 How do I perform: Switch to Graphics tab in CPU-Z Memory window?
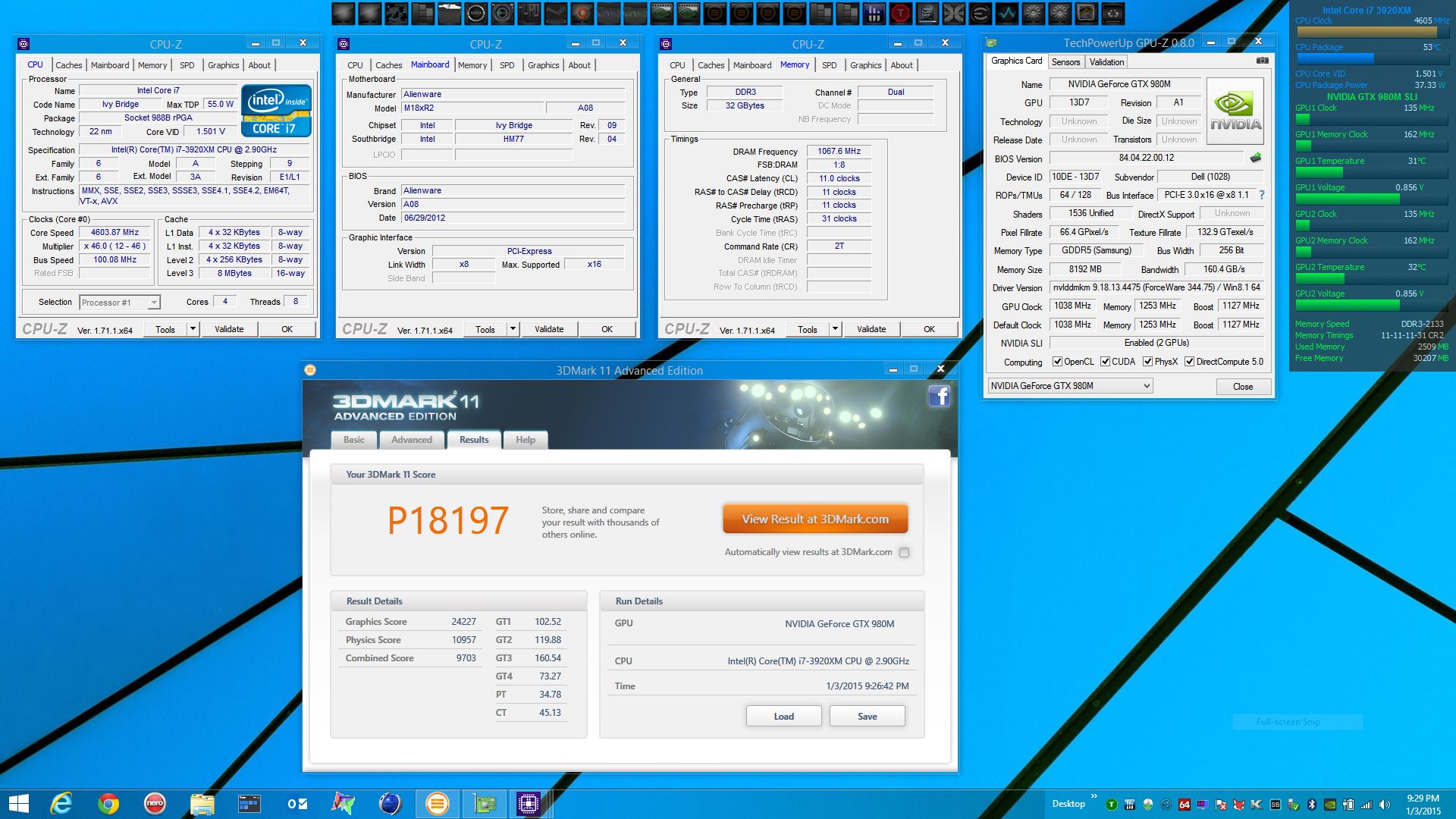pos(865,65)
